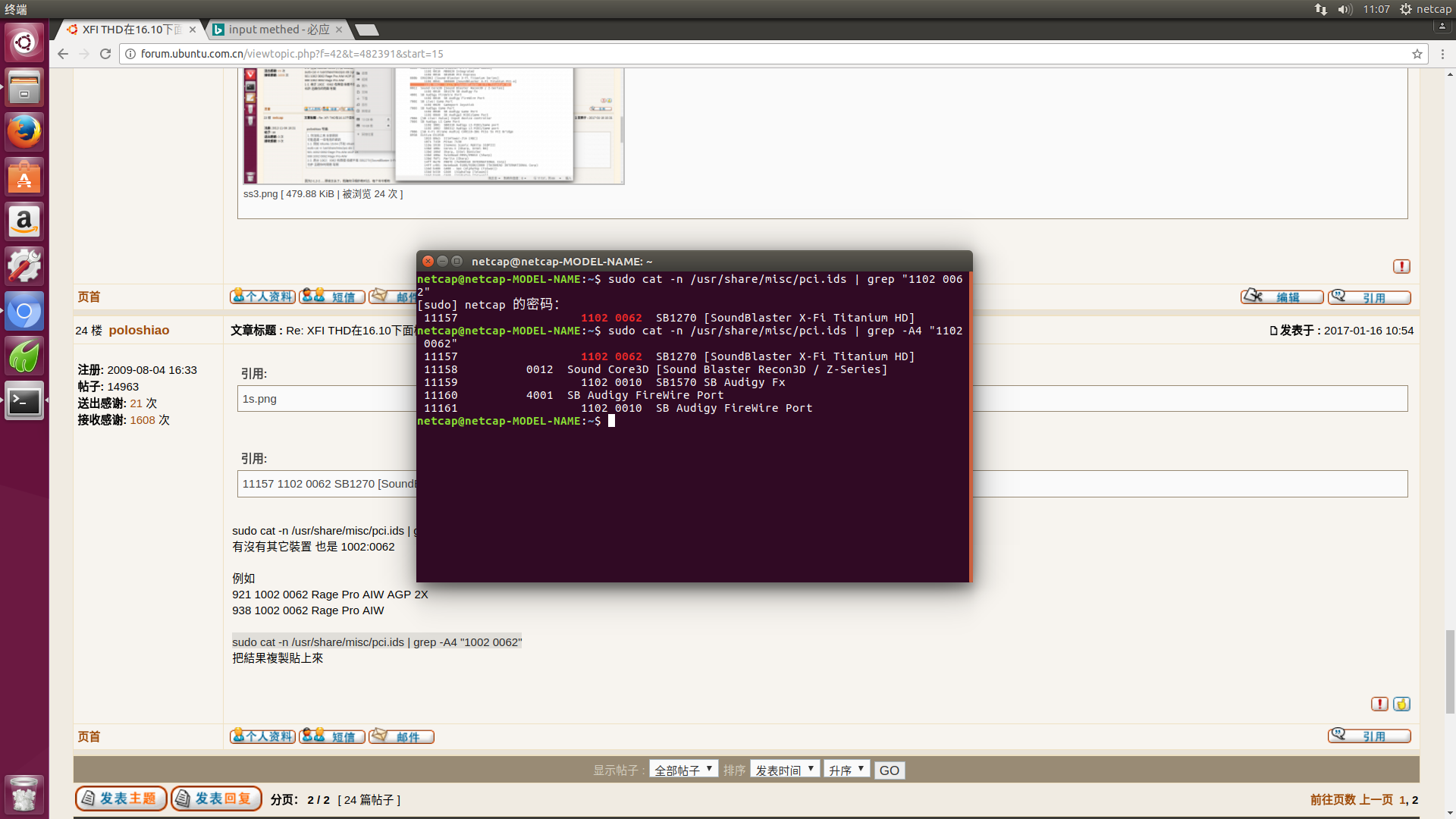Viewport: 1456px width, 819px height.
Task: Click 短信 button below poloshiao's post
Action: point(332,736)
